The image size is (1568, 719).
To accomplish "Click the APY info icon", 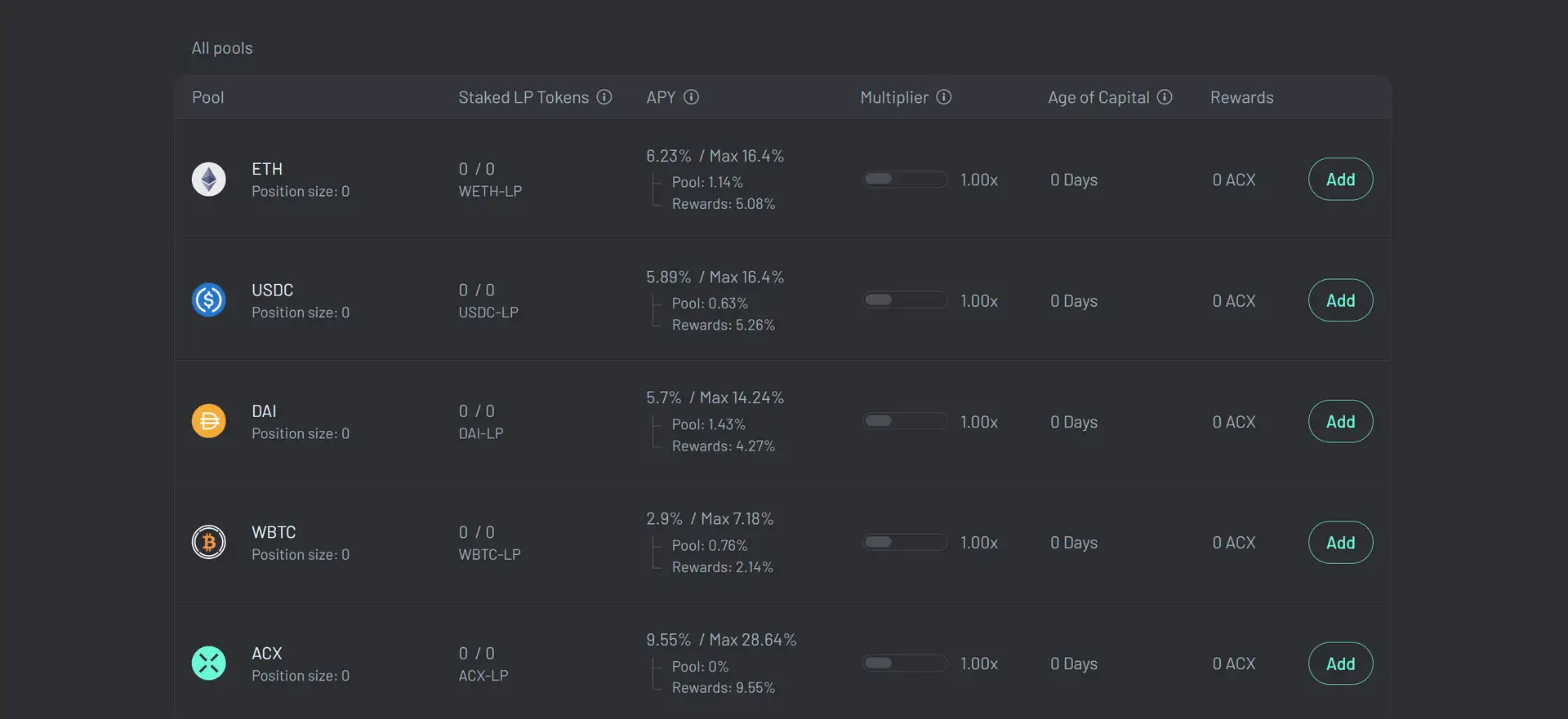I will point(691,97).
